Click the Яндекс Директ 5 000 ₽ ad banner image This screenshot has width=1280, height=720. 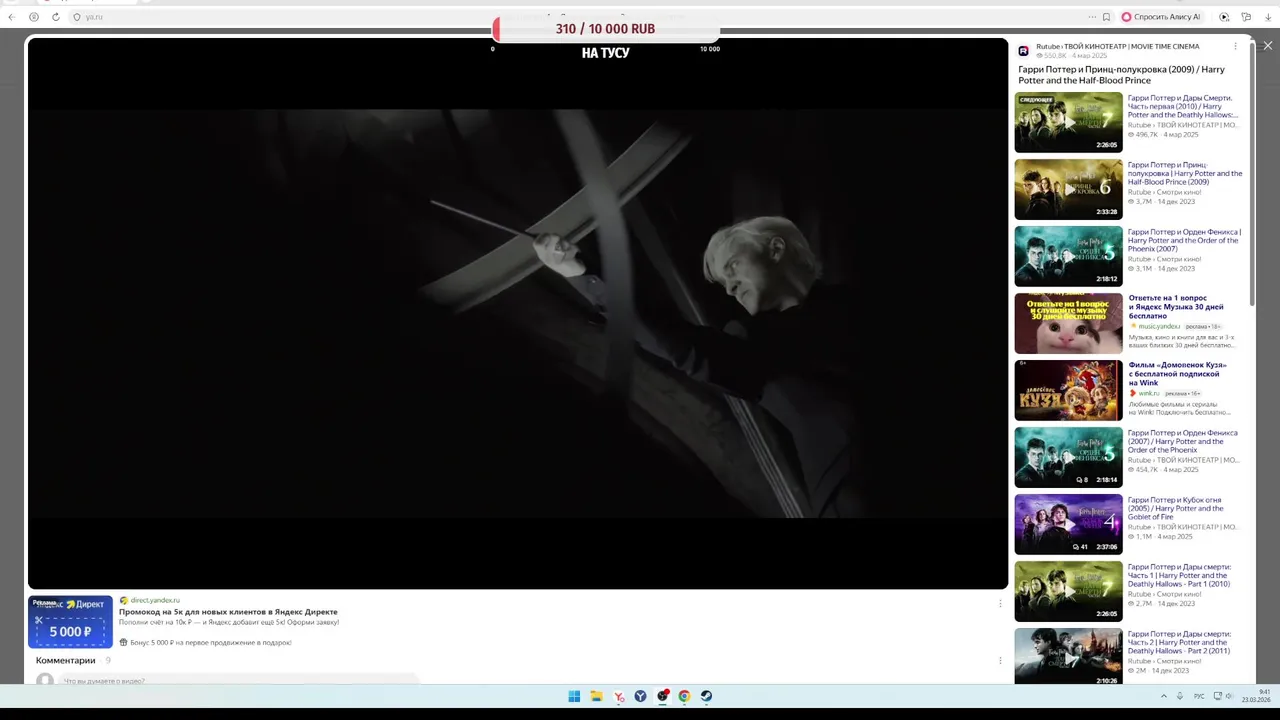pos(70,621)
